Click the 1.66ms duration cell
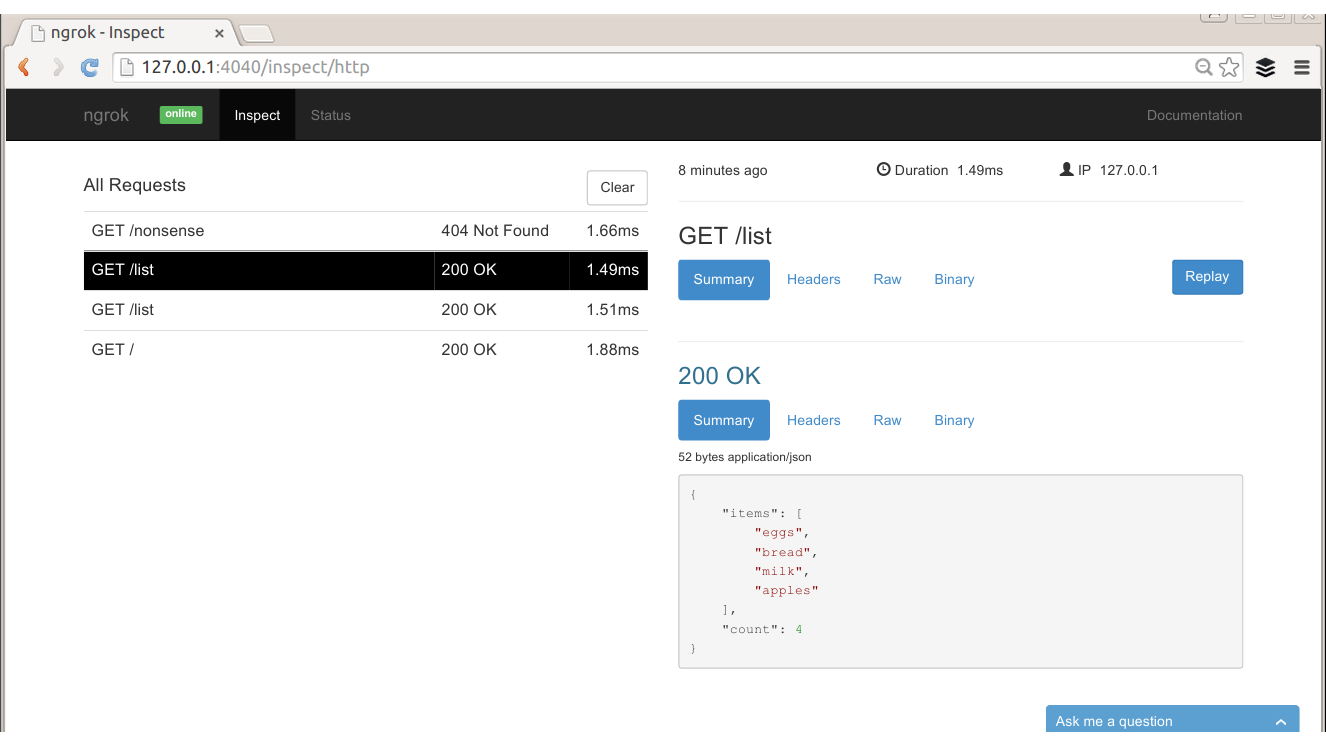1326x746 pixels. click(612, 231)
